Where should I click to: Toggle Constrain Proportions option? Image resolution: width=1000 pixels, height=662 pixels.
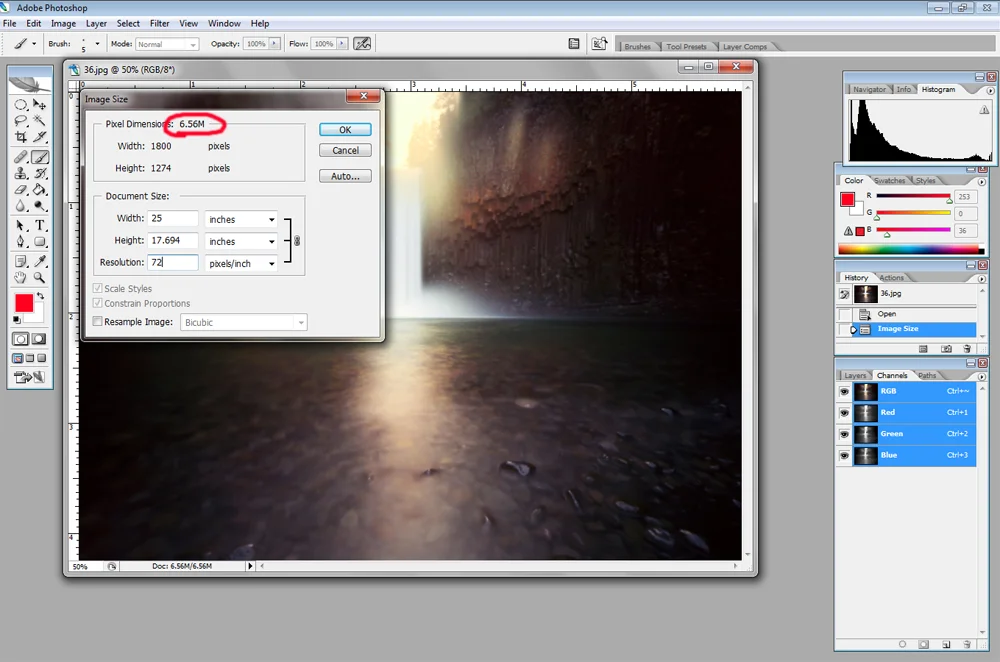coord(97,303)
